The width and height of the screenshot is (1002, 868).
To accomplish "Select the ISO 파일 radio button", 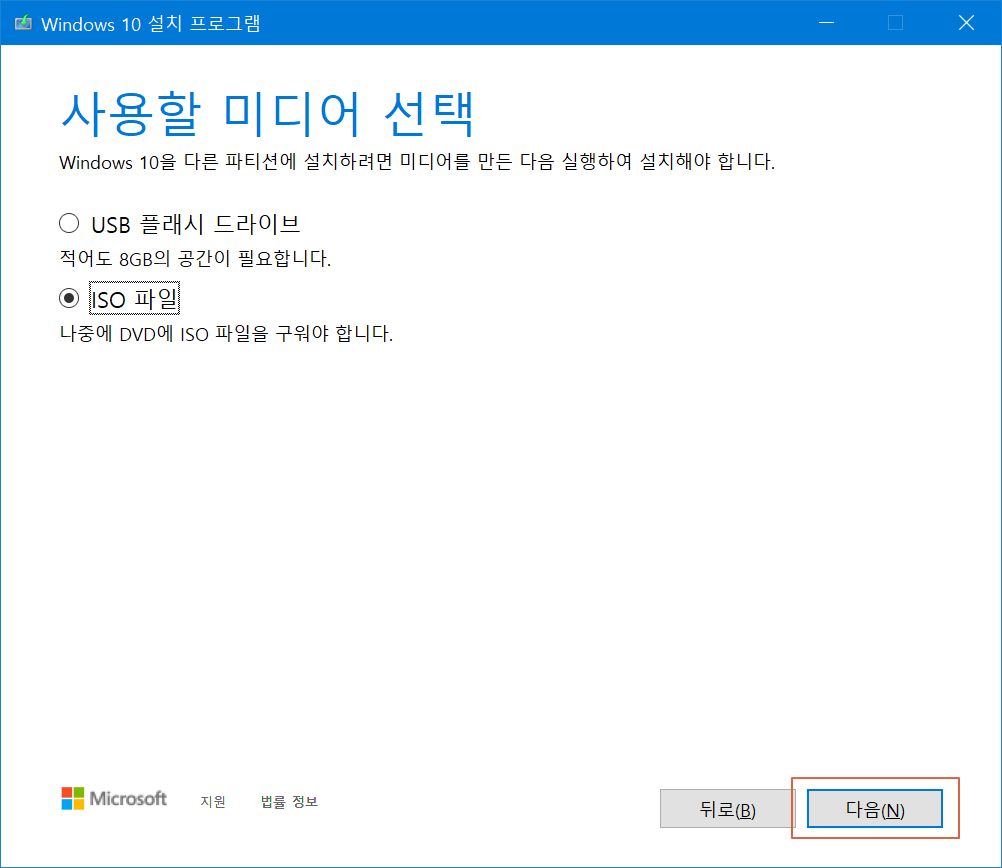I will click(69, 298).
